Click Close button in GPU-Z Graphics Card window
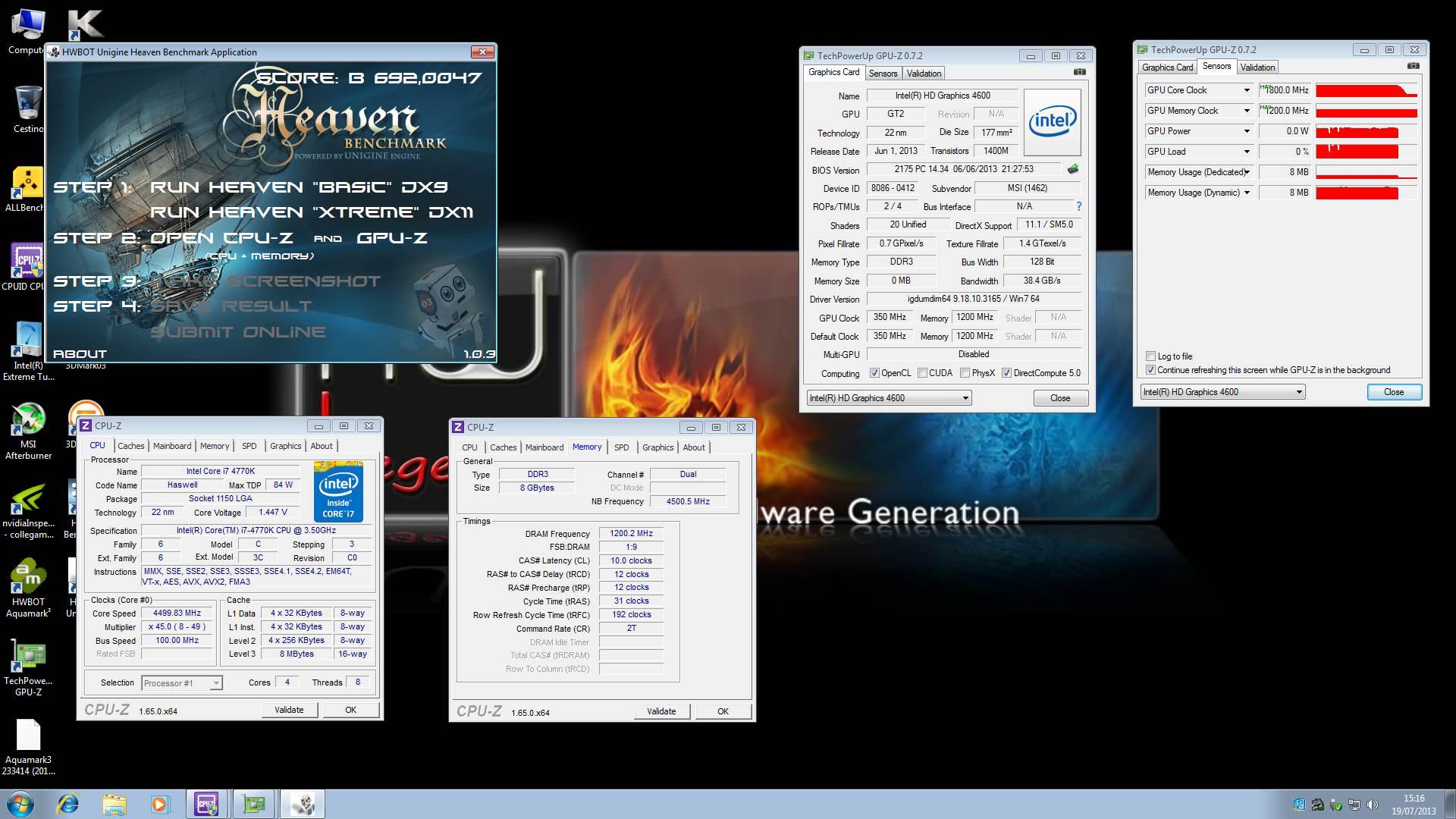Viewport: 1456px width, 819px height. [x=1060, y=398]
